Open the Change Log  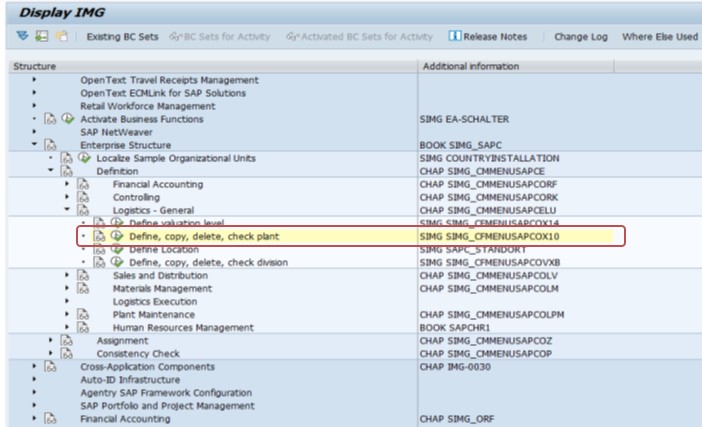[581, 37]
